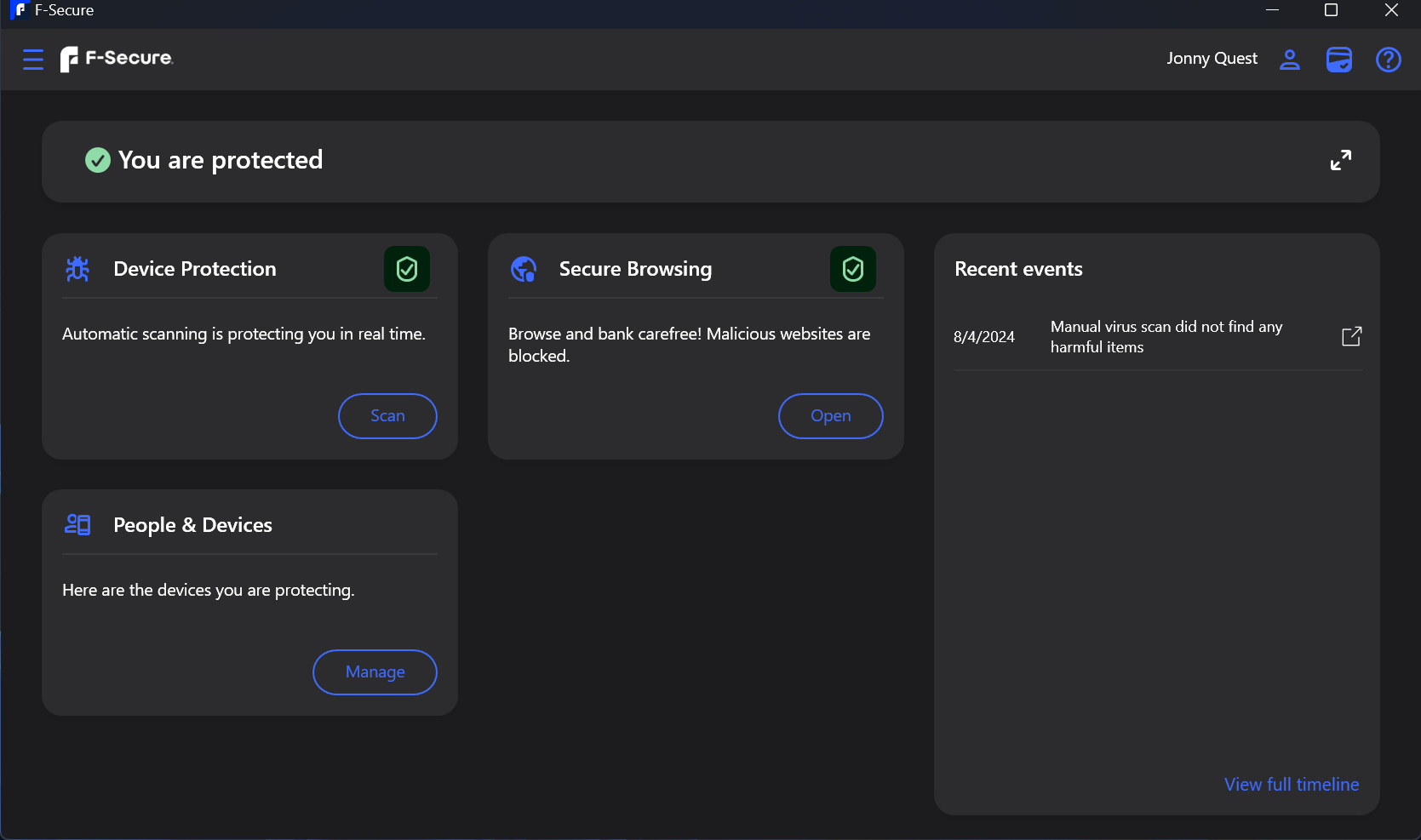This screenshot has height=840, width=1421.
Task: Open the help question mark icon
Action: (x=1389, y=60)
